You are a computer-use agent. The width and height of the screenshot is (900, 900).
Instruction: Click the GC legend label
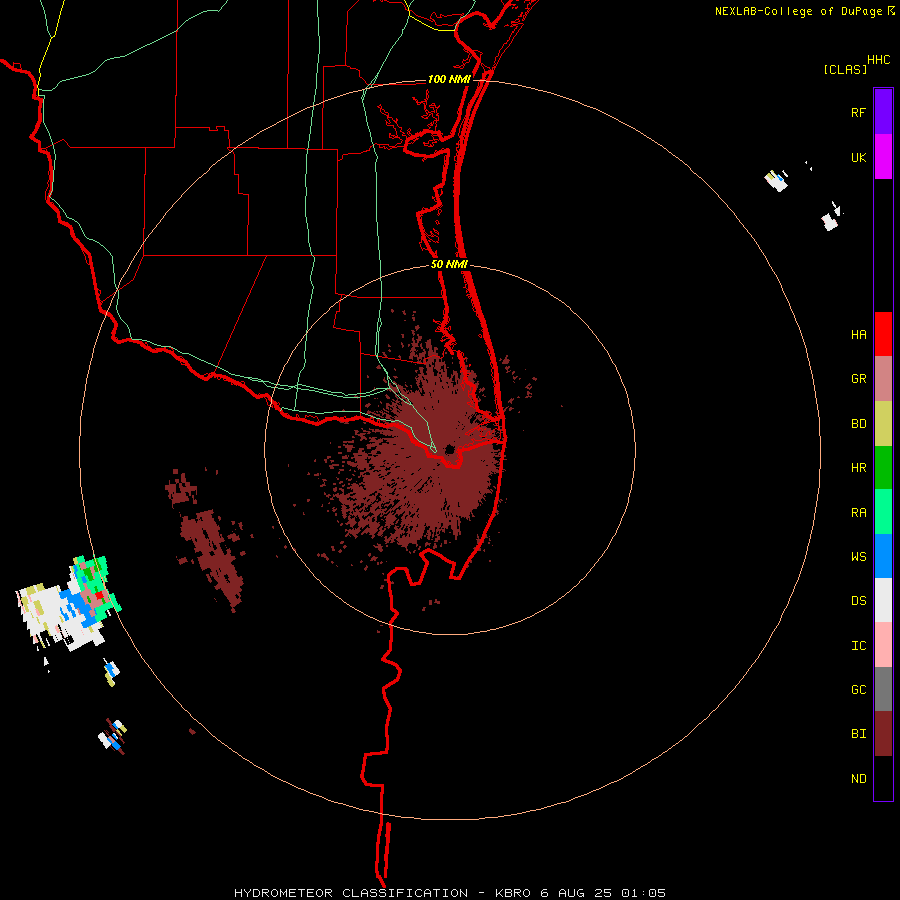[858, 690]
